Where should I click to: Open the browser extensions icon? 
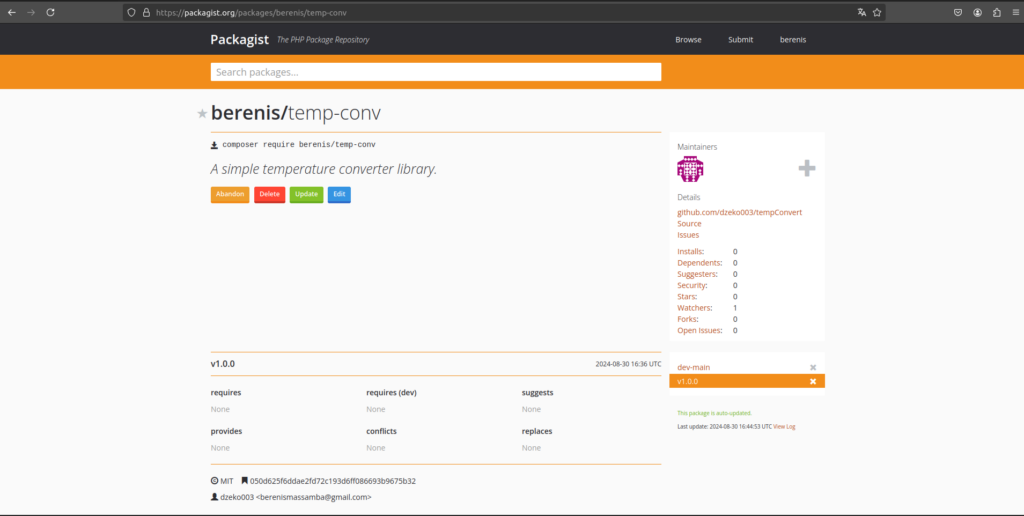[x=996, y=12]
